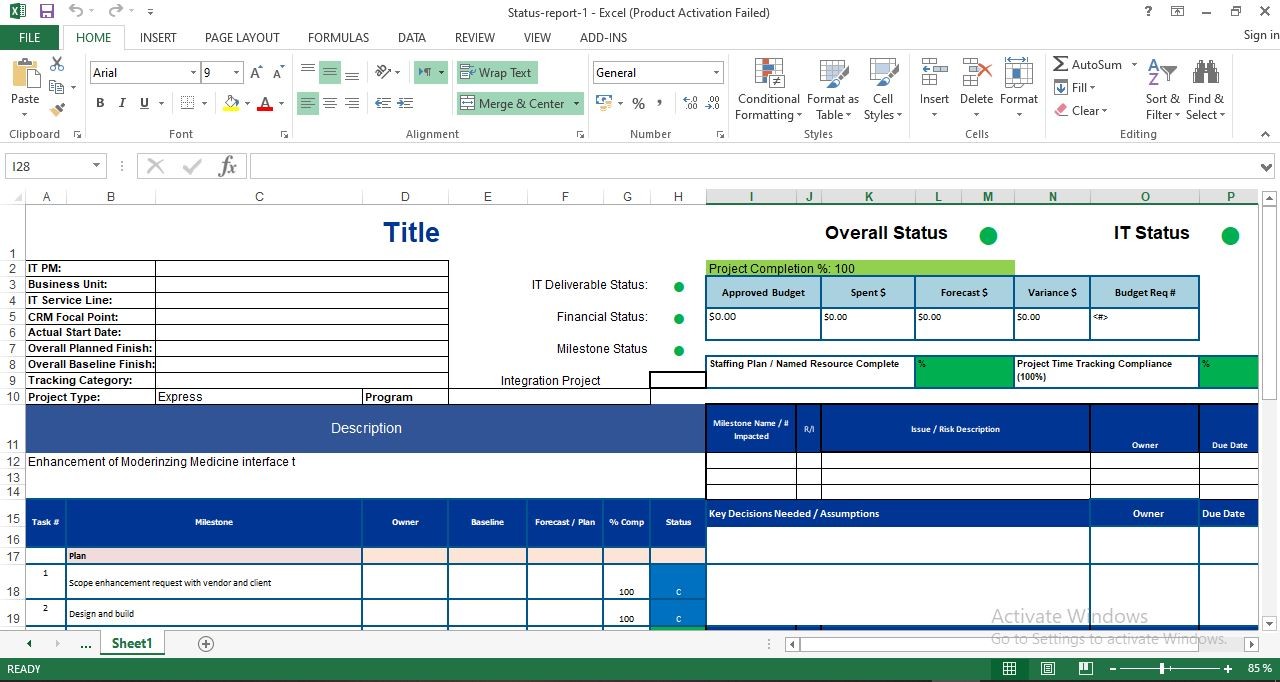The height and width of the screenshot is (682, 1280).
Task: Open the General number format dropdown
Action: point(716,73)
